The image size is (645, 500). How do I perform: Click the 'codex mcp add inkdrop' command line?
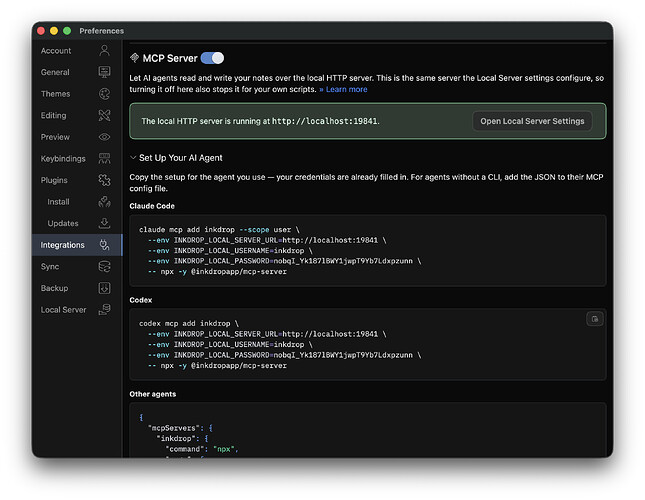click(x=189, y=323)
